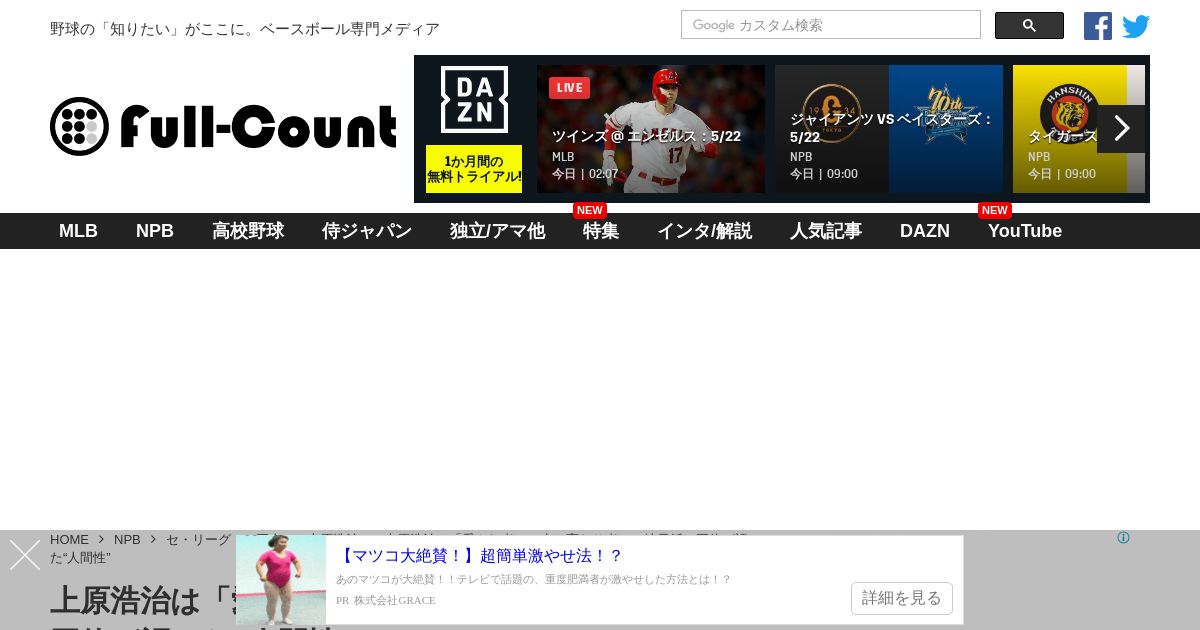The height and width of the screenshot is (630, 1200).
Task: Open the Twins at Angels live game card
Action: (651, 129)
